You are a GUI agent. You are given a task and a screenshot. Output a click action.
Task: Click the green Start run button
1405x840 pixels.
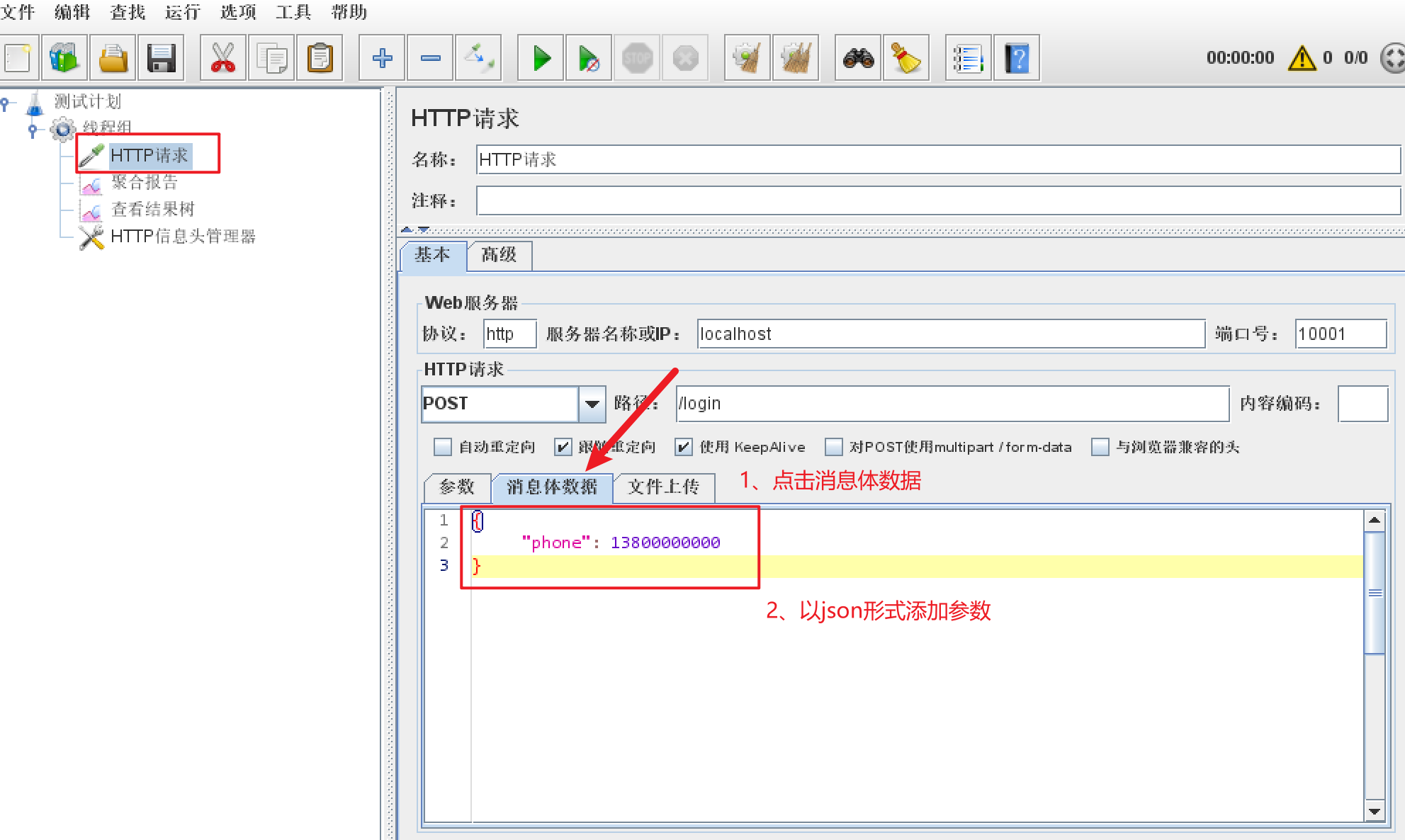click(541, 58)
